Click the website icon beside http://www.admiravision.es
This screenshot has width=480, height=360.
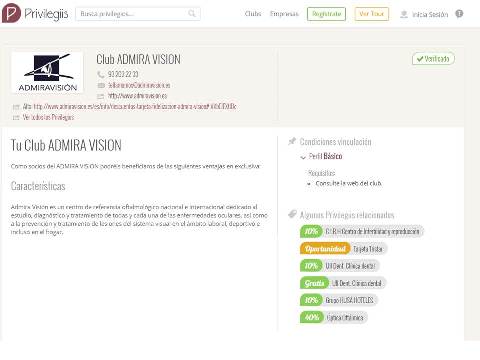100,96
